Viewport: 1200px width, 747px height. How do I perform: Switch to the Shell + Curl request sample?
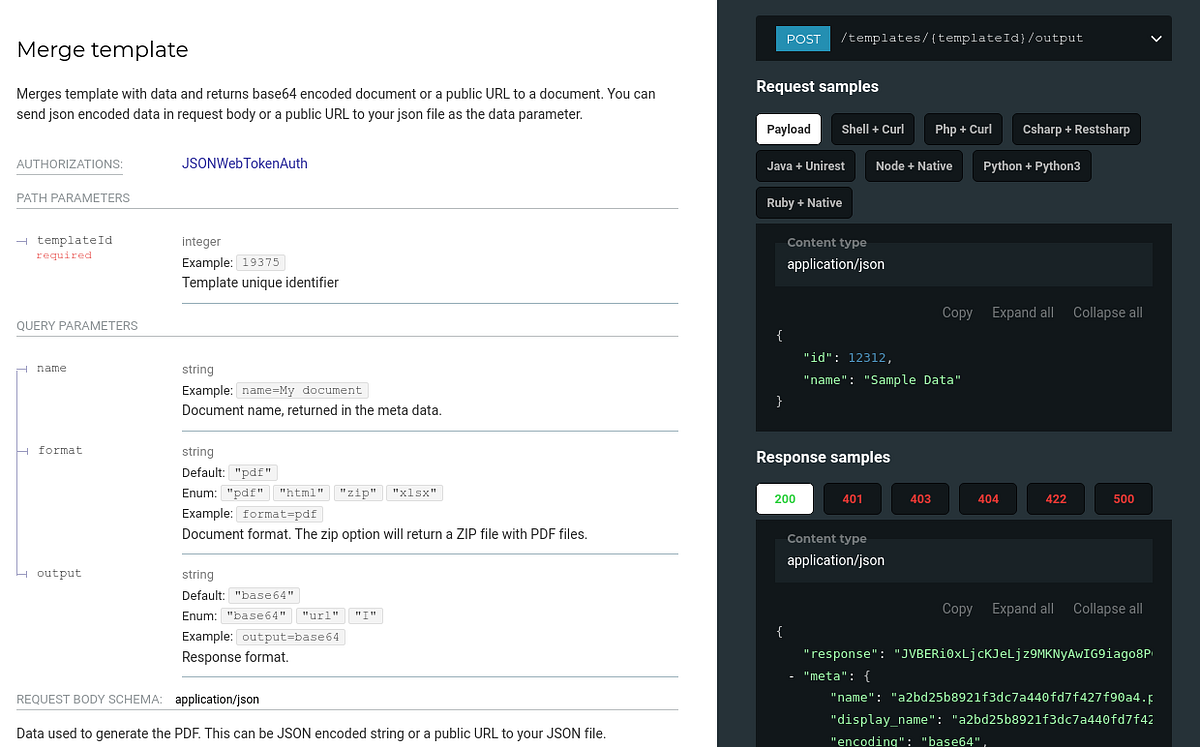[872, 129]
